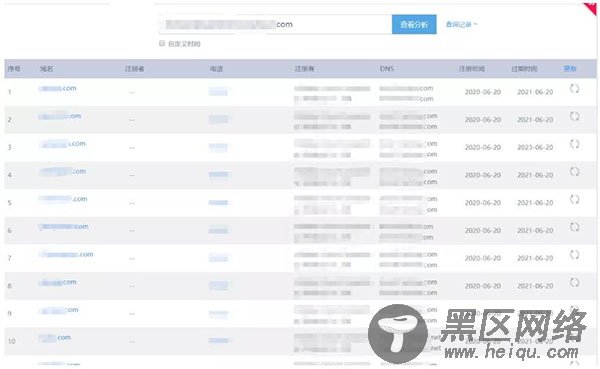Image resolution: width=600 pixels, height=369 pixels.
Task: Open the domain link in row 2
Action: [60, 116]
